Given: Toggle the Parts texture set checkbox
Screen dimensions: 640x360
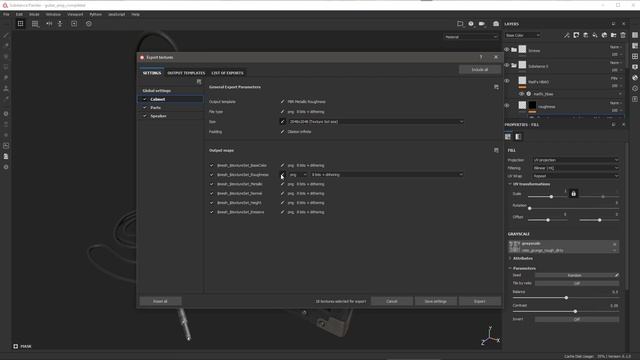Looking at the screenshot, I should [144, 108].
